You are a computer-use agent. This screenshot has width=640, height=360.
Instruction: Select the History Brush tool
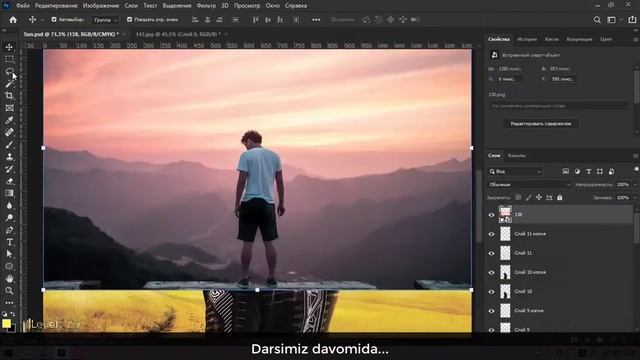[9, 169]
